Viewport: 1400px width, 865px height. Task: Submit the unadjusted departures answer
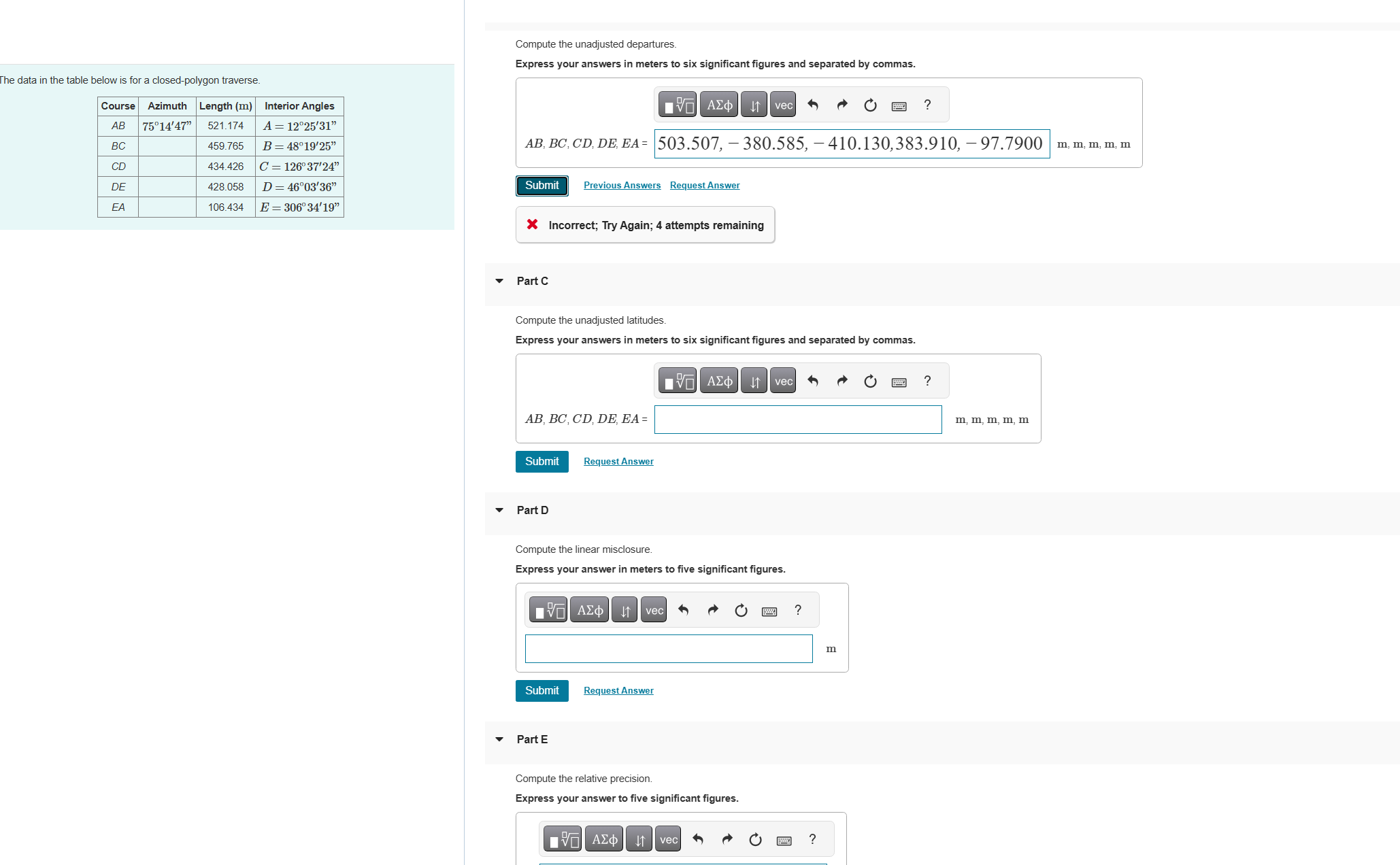541,186
